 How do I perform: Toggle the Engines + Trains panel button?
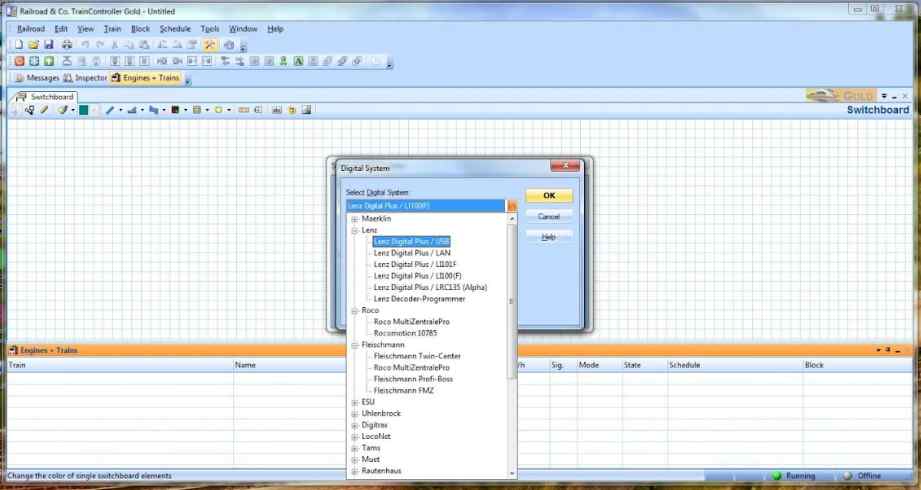146,78
